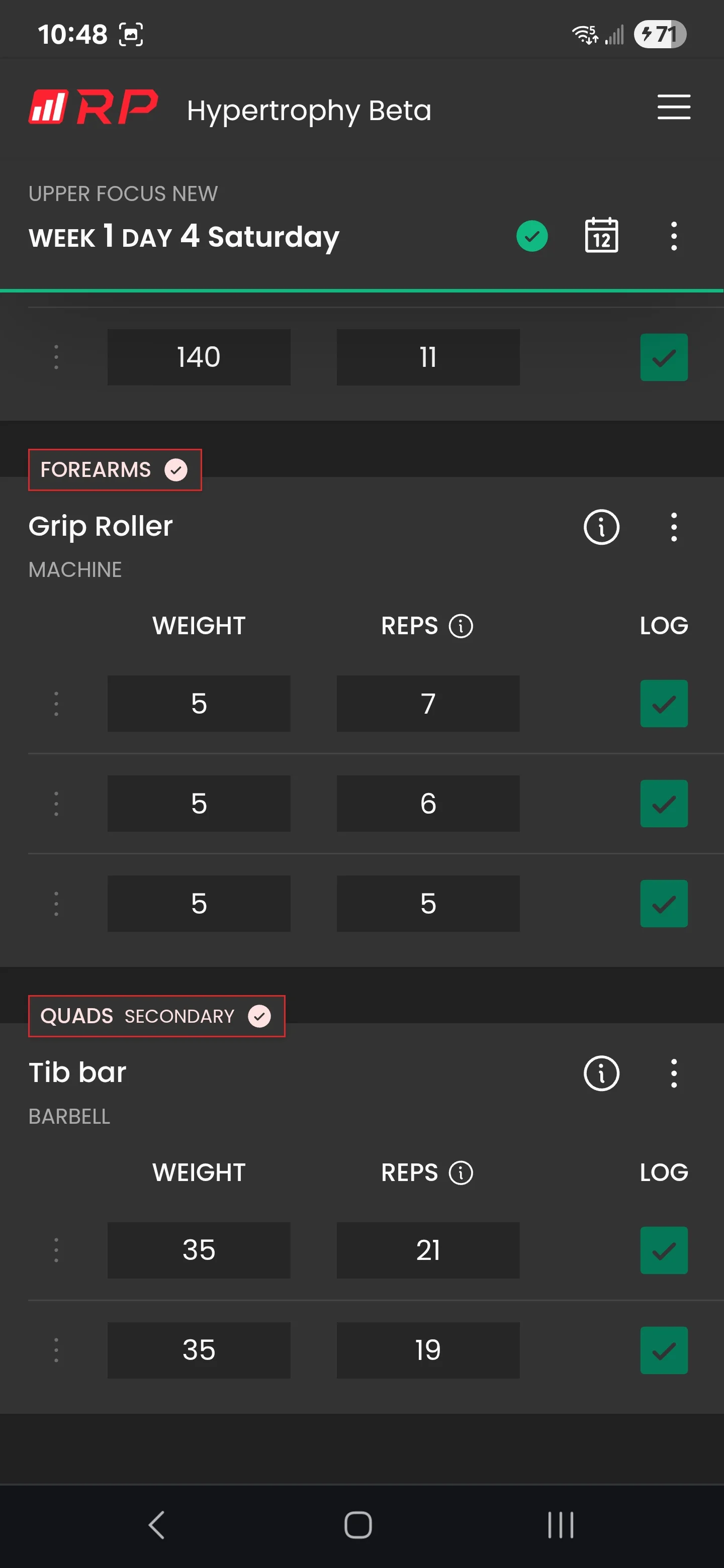Toggle log checkbox for Tib bar 21 reps set
The image size is (724, 1568).
(664, 1250)
